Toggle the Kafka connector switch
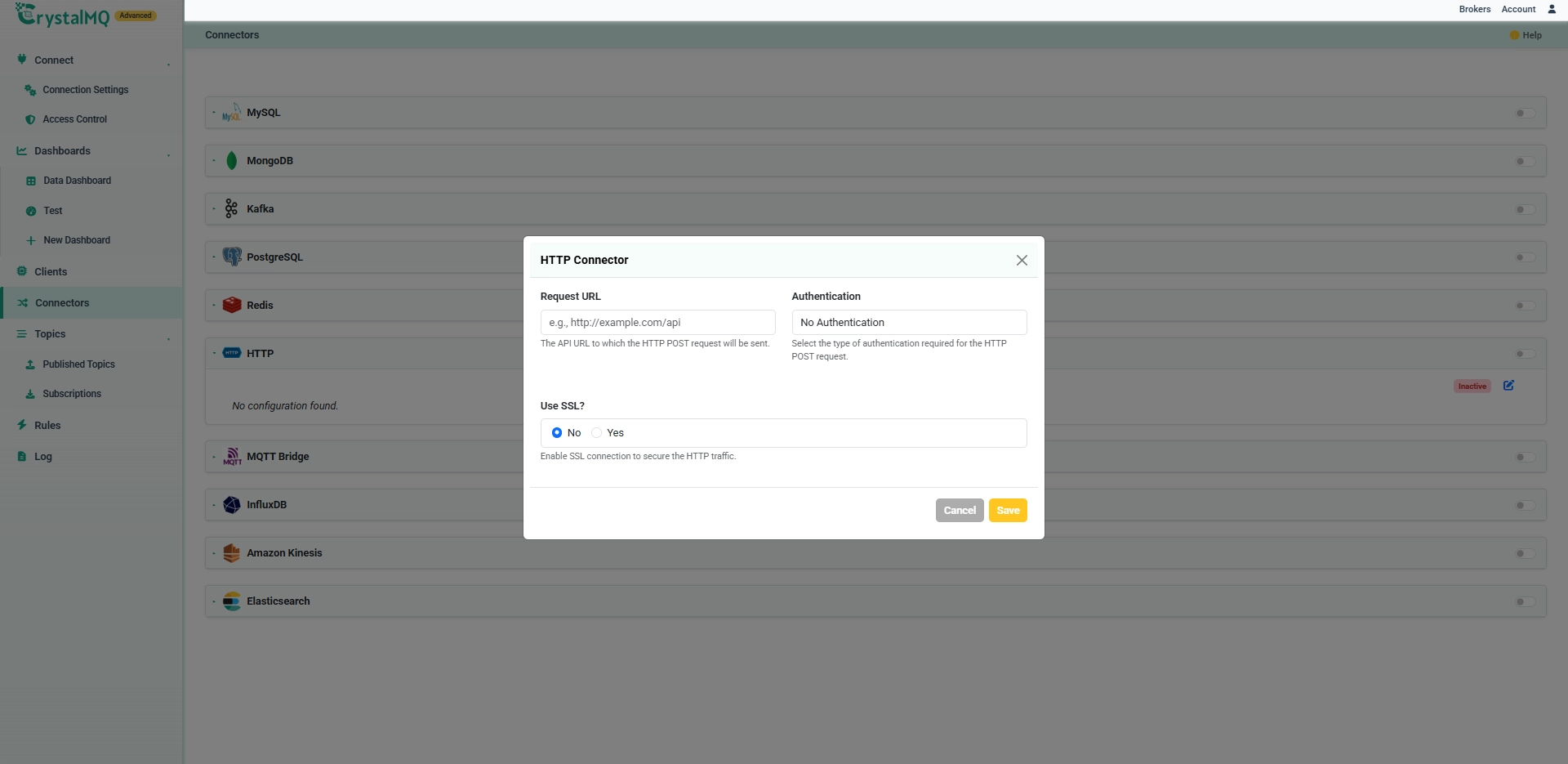 click(x=1525, y=209)
